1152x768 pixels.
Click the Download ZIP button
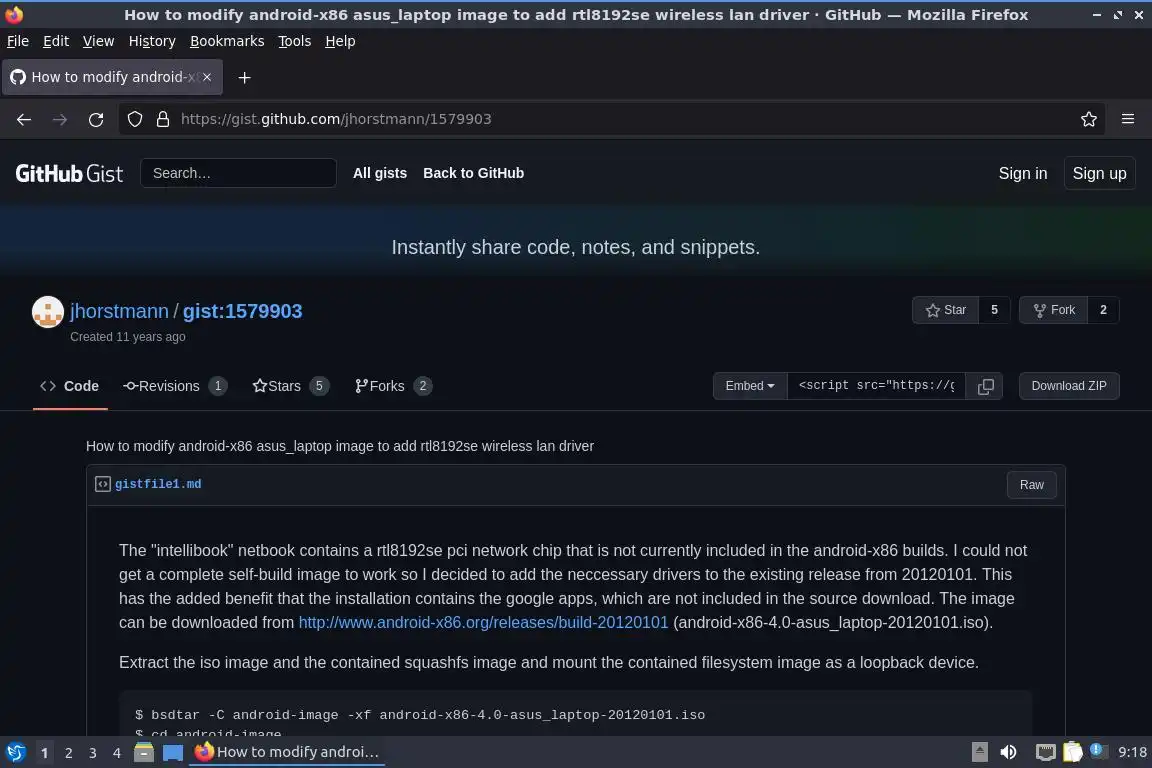(1068, 386)
